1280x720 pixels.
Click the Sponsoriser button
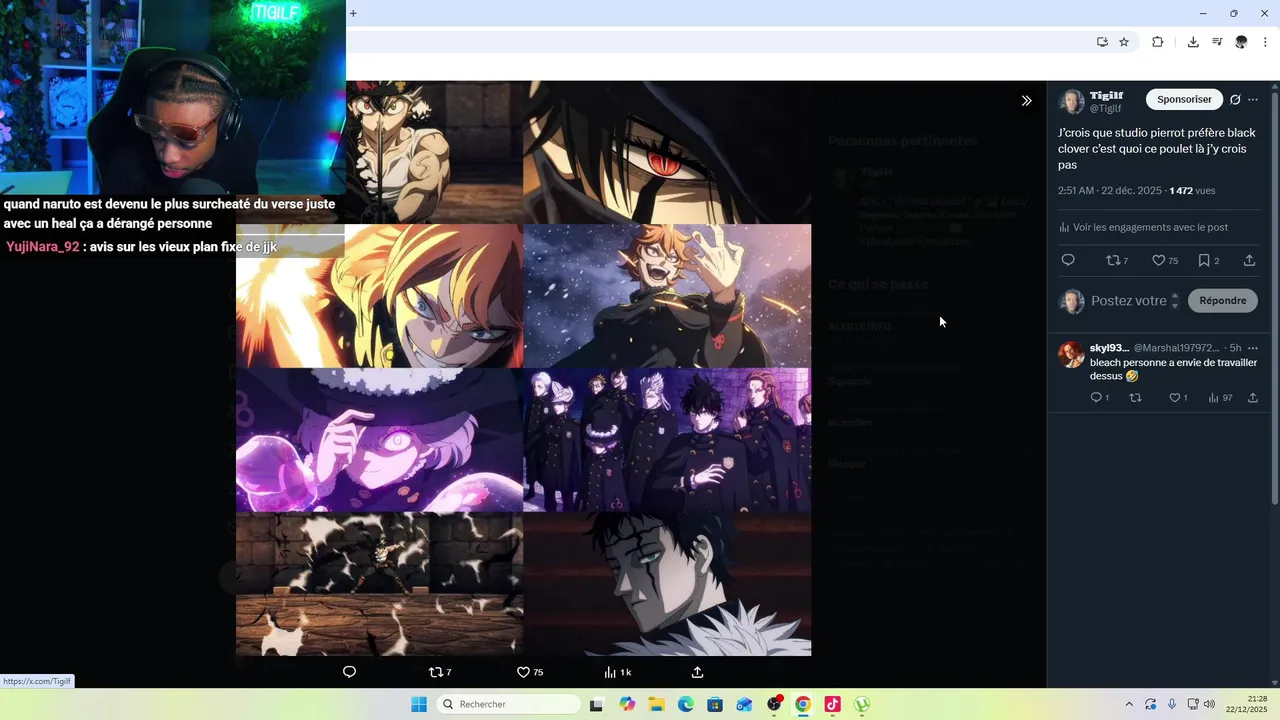pos(1184,100)
